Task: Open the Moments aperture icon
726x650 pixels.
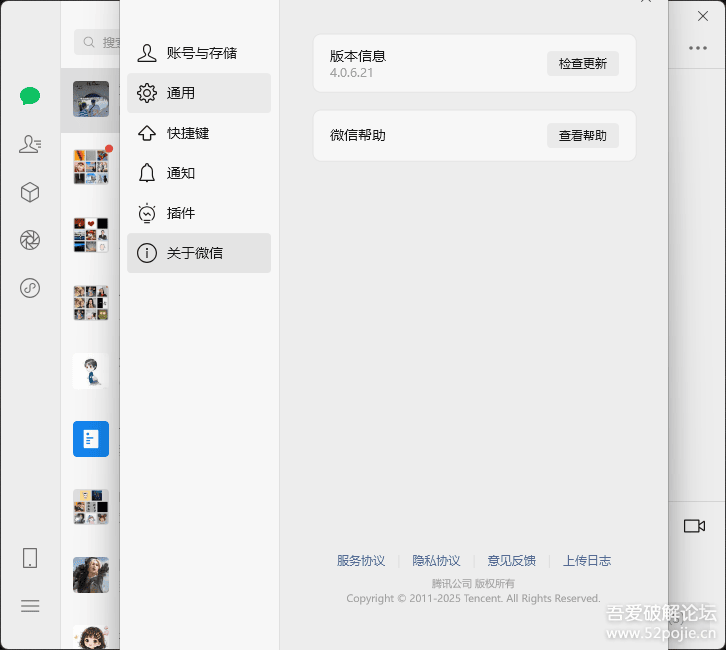Action: pos(30,240)
